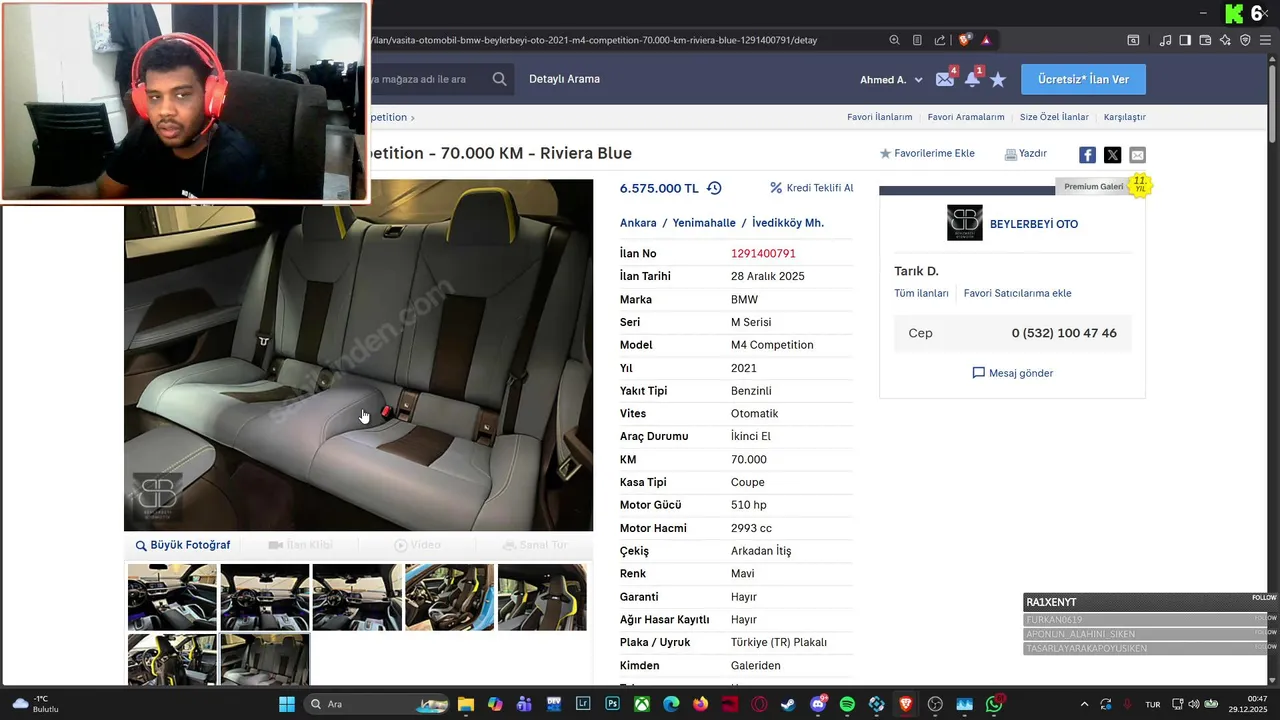Click the Ücretsiz İlan Ver button
Image resolution: width=1280 pixels, height=720 pixels.
point(1083,79)
